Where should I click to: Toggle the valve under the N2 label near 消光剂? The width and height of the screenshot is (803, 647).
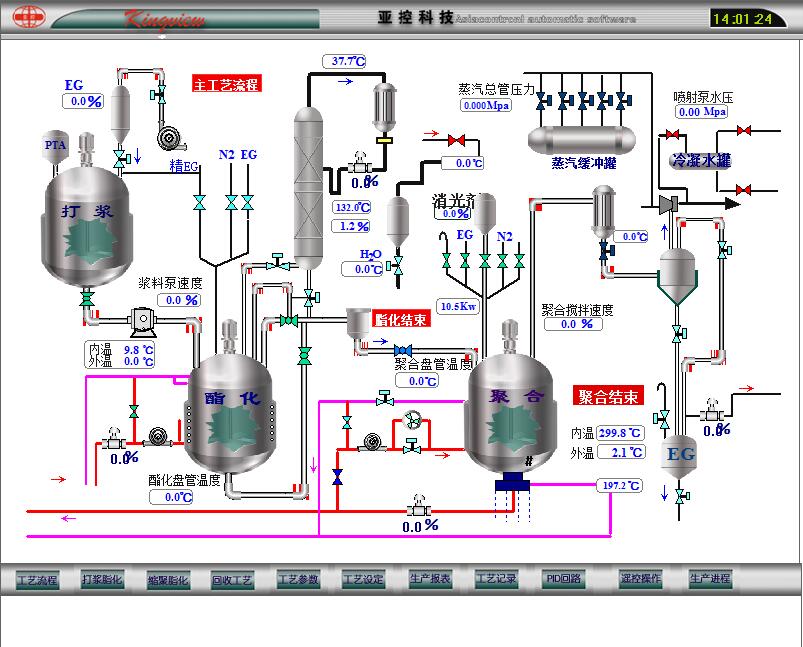[x=502, y=261]
